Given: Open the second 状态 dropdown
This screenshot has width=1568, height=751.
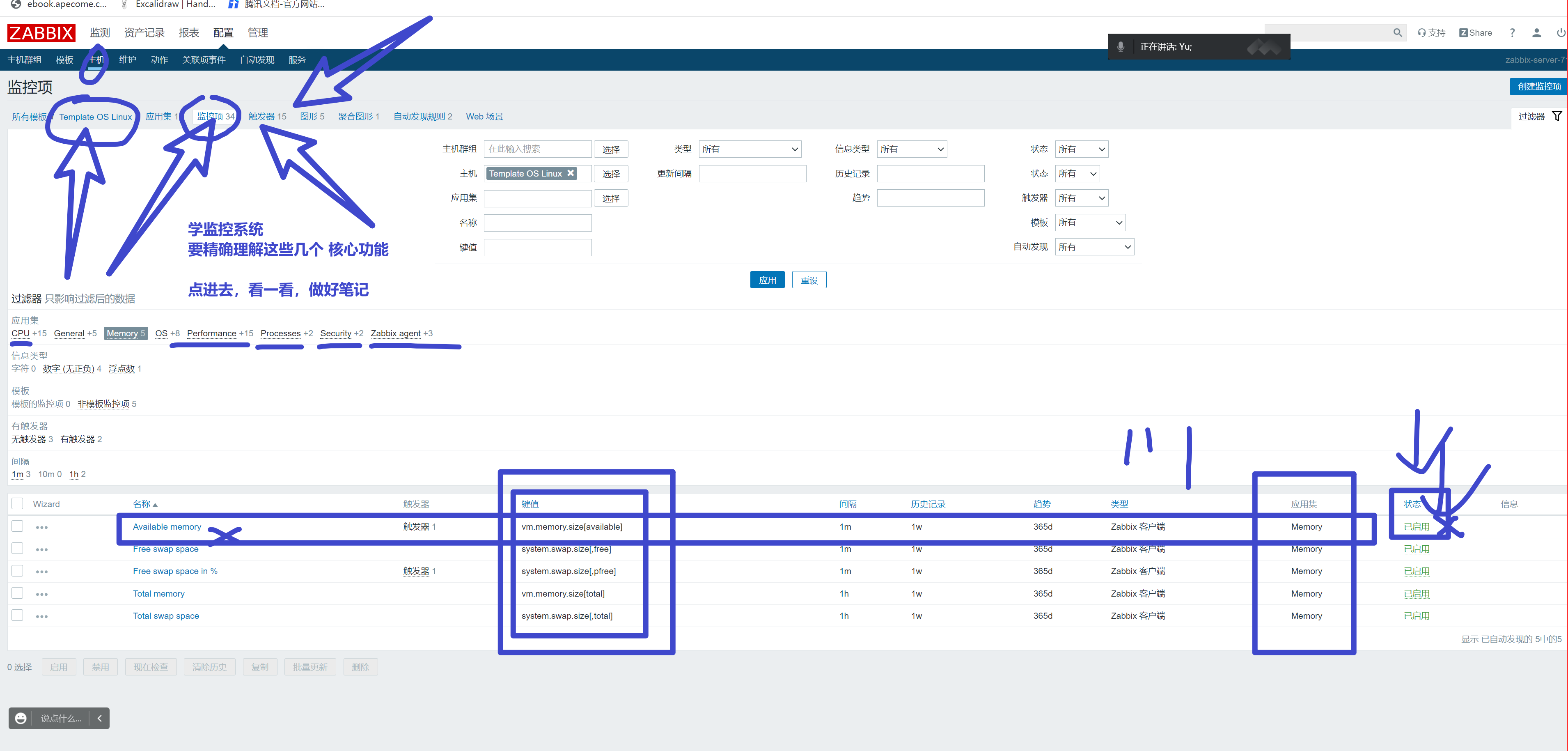Looking at the screenshot, I should pyautogui.click(x=1077, y=174).
